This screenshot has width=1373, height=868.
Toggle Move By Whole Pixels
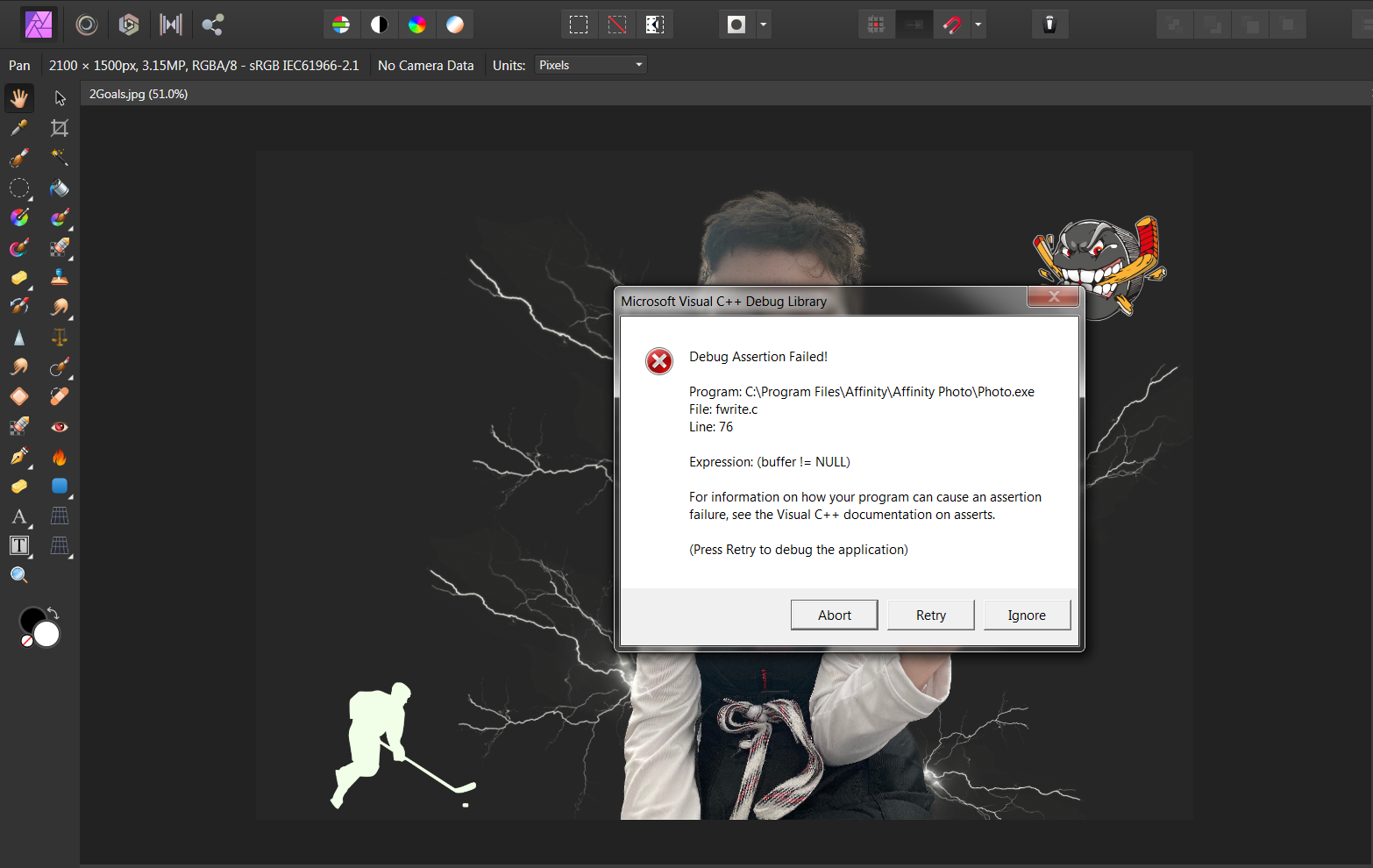click(x=914, y=25)
